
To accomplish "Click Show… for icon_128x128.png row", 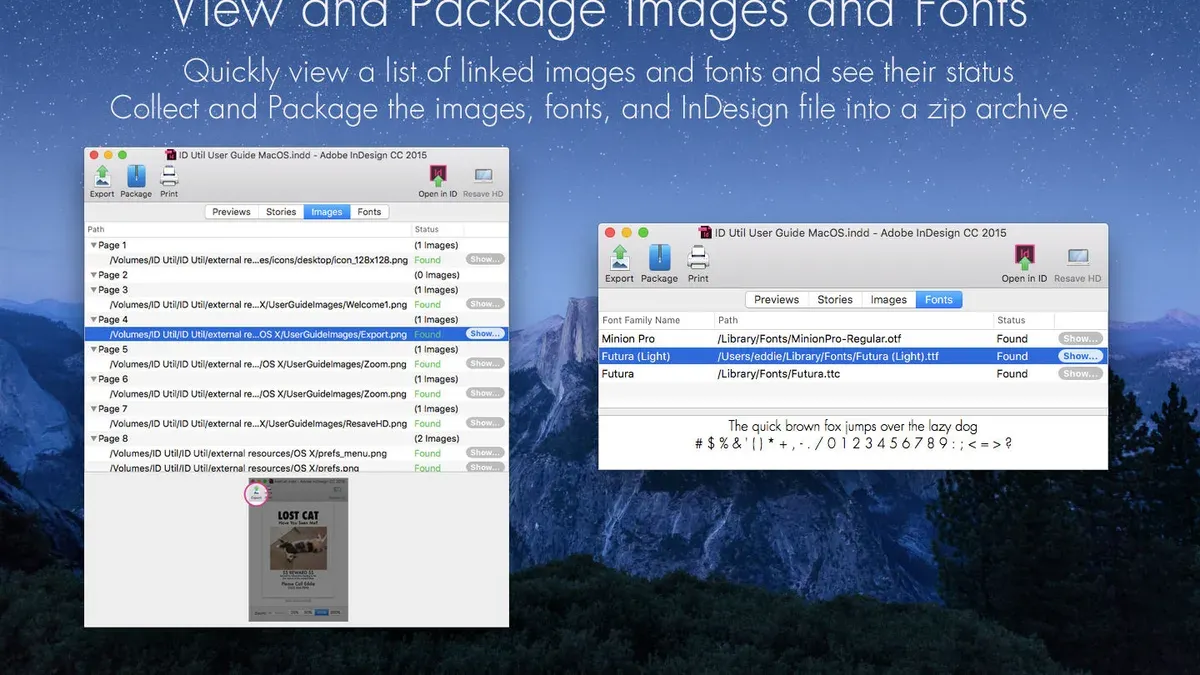I will [485, 259].
